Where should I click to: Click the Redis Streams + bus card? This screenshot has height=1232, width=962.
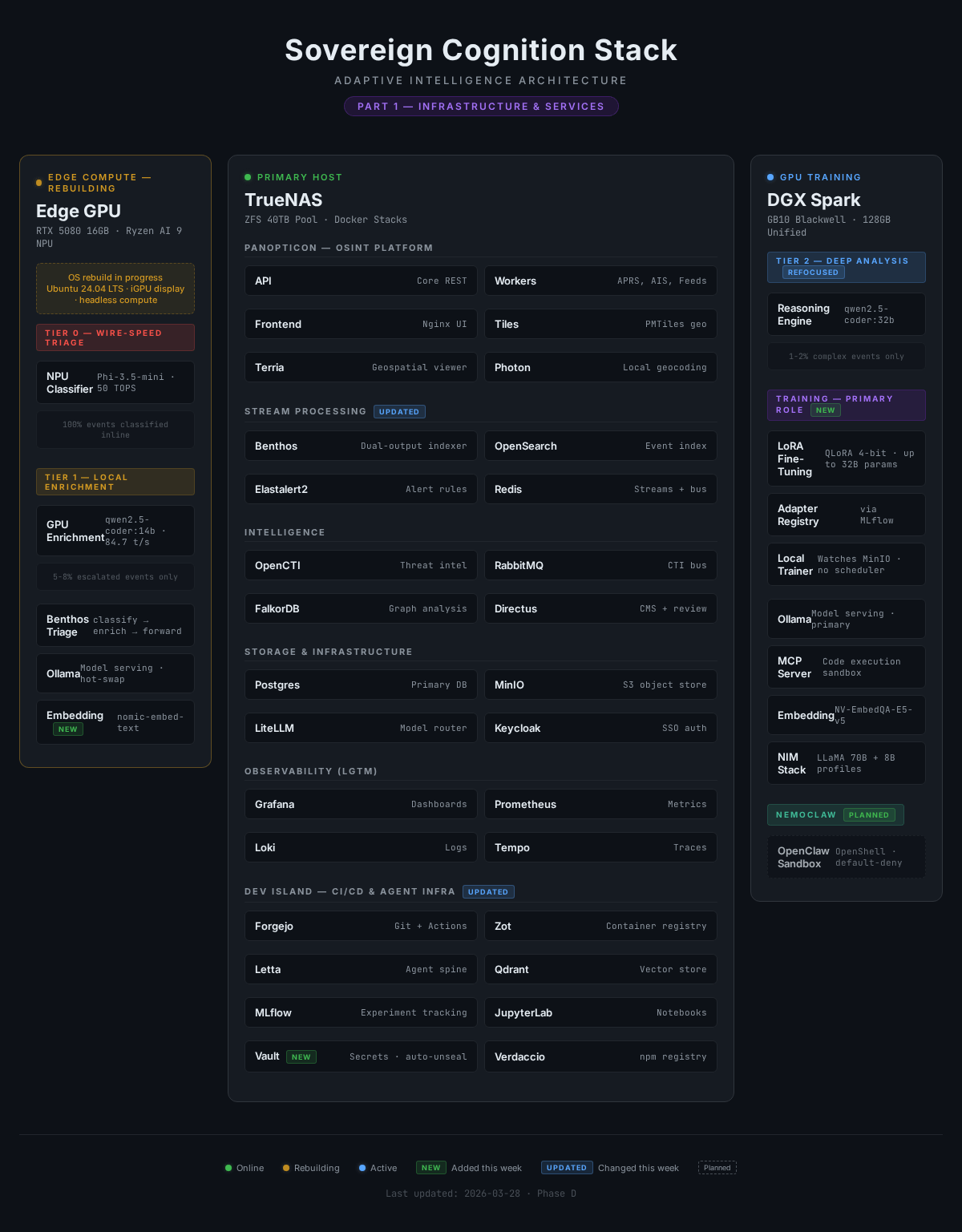pyautogui.click(x=600, y=490)
